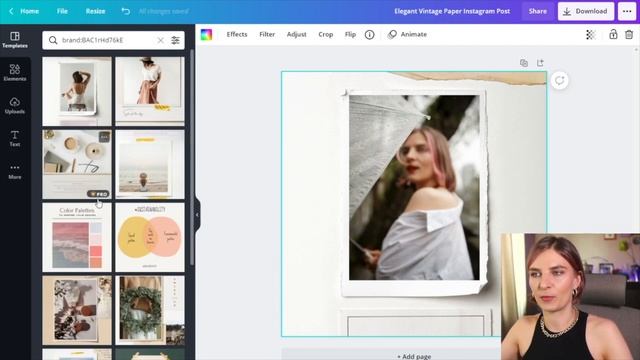
Task: Open the Filter options
Action: 267,34
